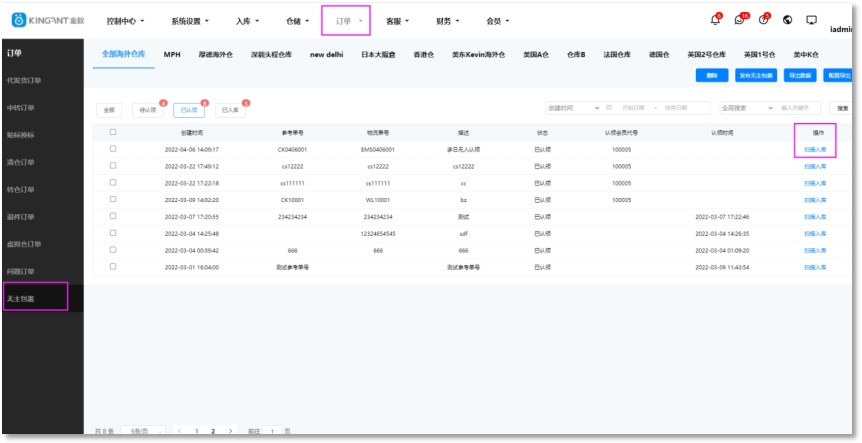Screen dimensions: 862x443
Task: Open the 全局搜索 dropdown
Action: click(747, 108)
